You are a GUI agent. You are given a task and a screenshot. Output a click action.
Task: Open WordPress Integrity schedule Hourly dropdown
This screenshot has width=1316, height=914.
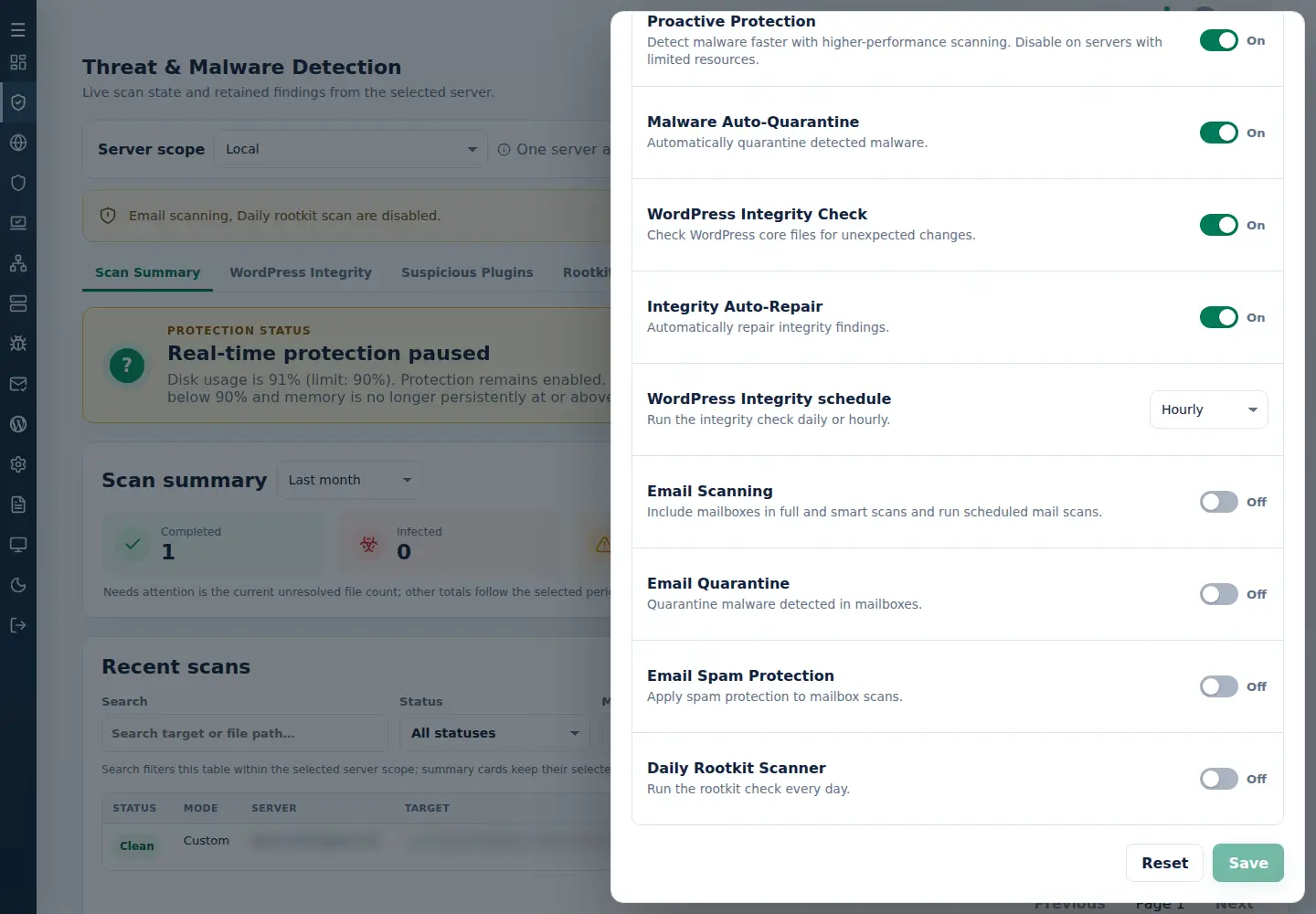coord(1208,409)
